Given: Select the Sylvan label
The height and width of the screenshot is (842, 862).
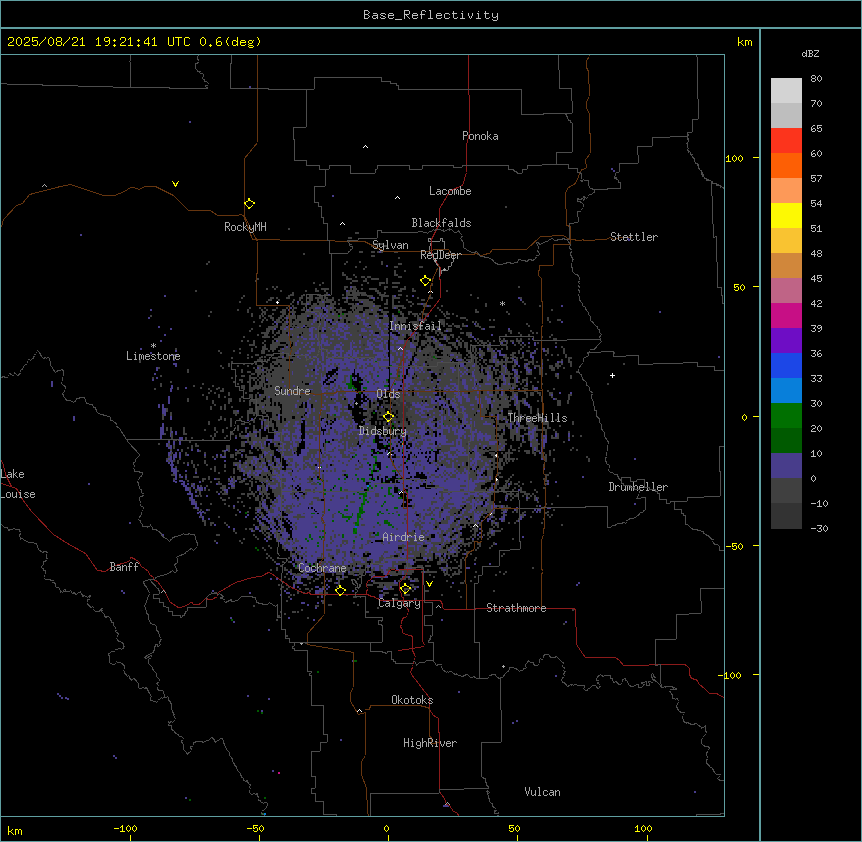Looking at the screenshot, I should [x=390, y=245].
